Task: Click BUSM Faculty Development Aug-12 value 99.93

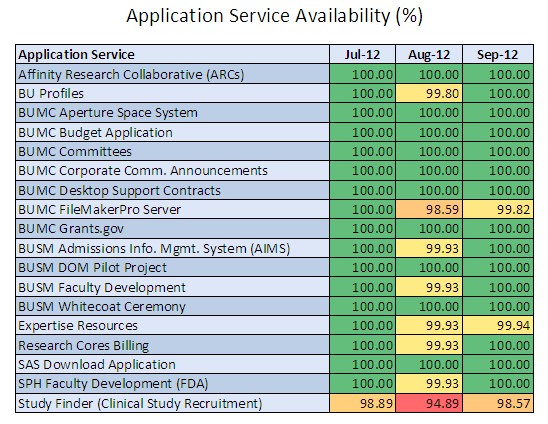Action: [x=429, y=287]
